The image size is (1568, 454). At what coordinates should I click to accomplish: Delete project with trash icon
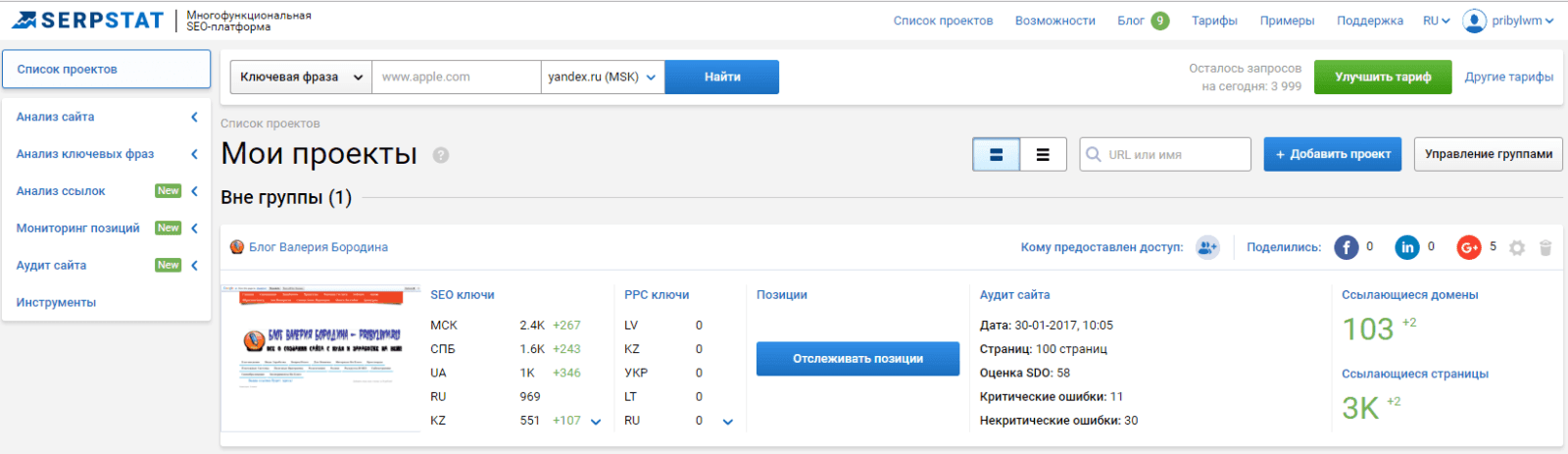tap(1545, 248)
